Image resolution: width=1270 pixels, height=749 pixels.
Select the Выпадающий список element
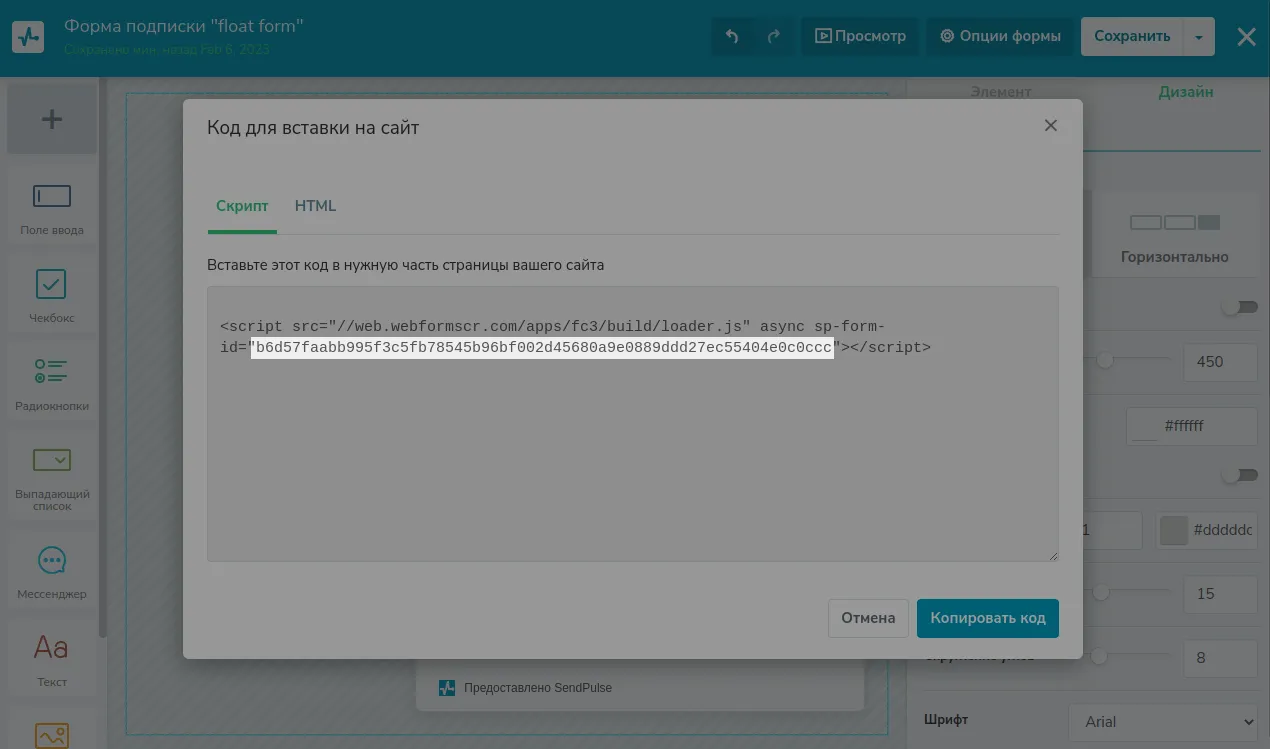pyautogui.click(x=52, y=477)
